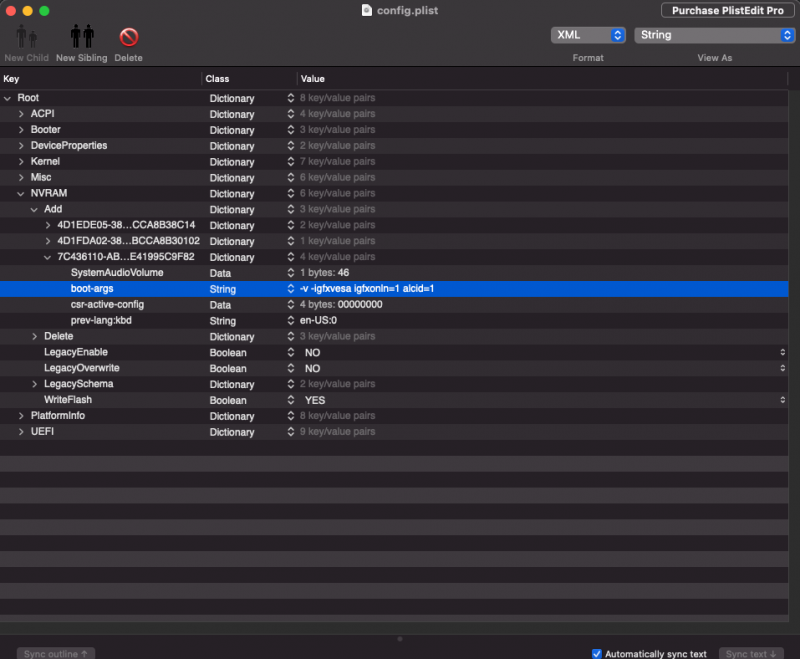Collapse the NVRAM dictionary
The width and height of the screenshot is (800, 659).
[20, 193]
